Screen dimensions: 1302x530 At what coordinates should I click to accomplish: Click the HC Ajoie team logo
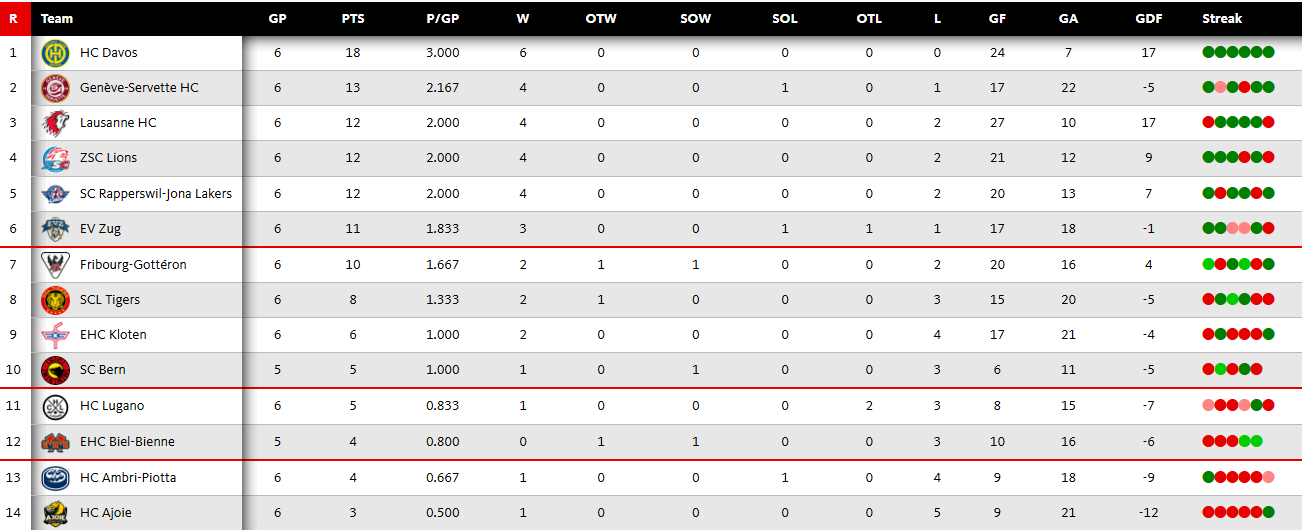[55, 513]
